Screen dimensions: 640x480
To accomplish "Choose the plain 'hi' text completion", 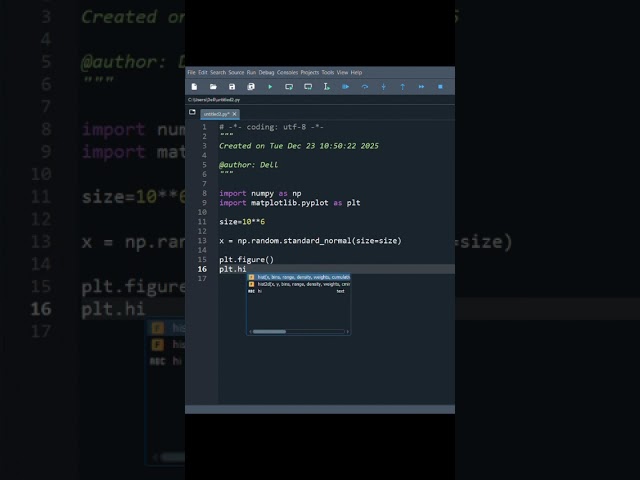I will click(299, 291).
